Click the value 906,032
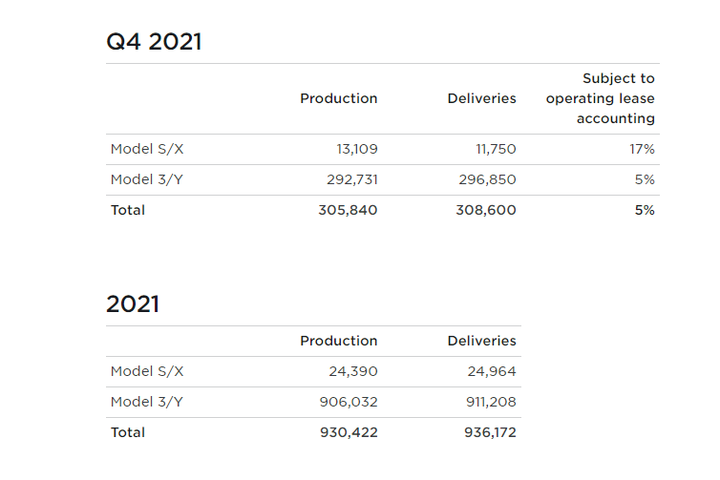This screenshot has width=720, height=480. click(349, 402)
